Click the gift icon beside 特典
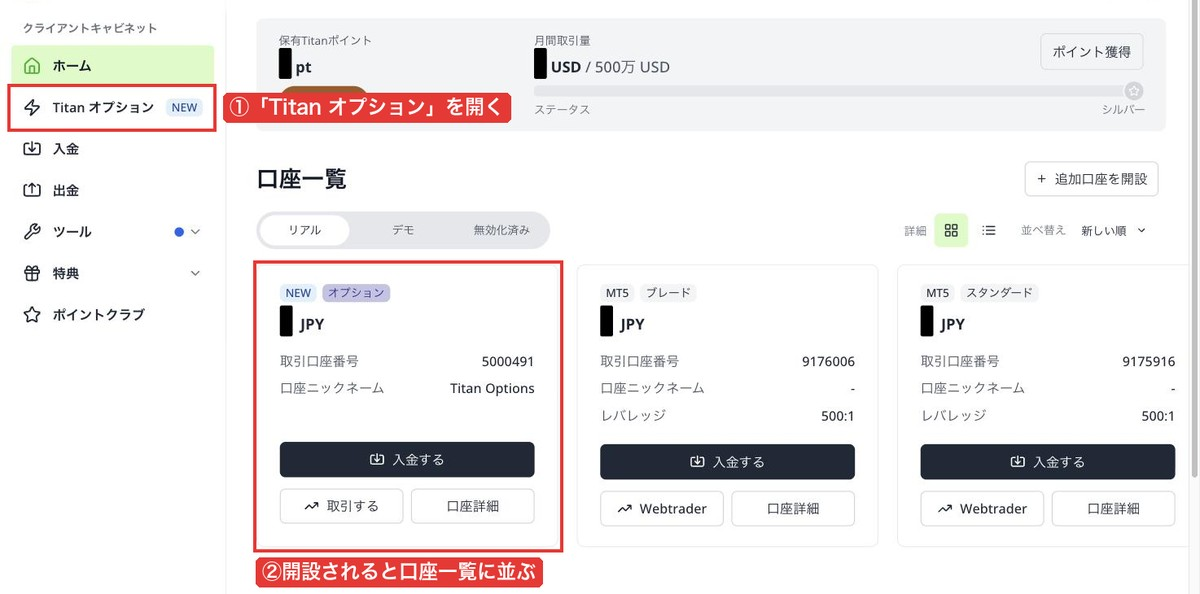This screenshot has width=1200, height=594. 32,273
